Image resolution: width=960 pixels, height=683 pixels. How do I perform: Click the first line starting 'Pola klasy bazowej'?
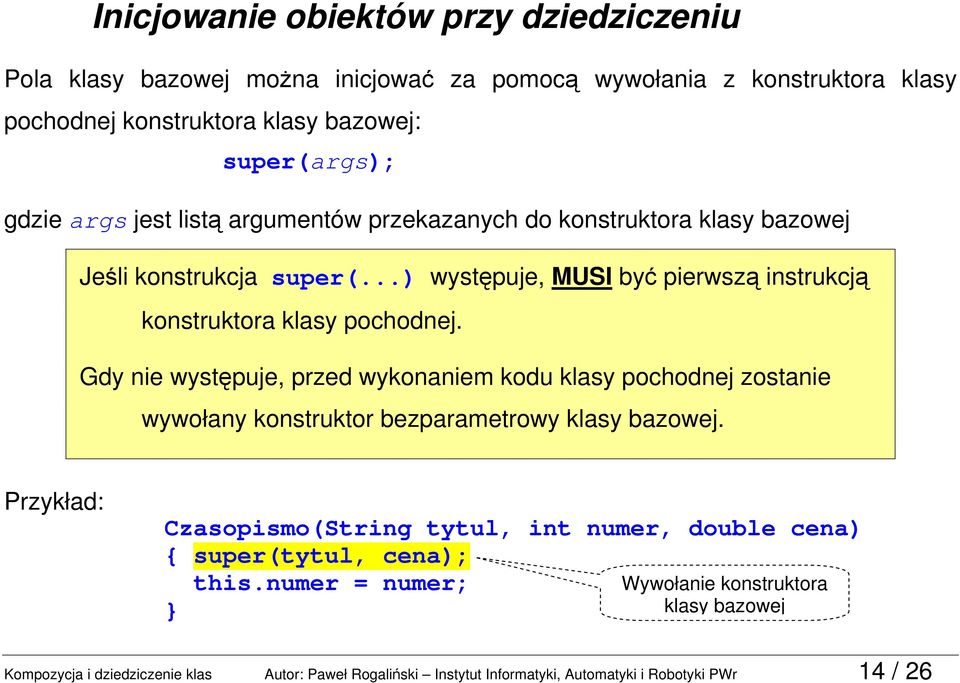pos(480,80)
